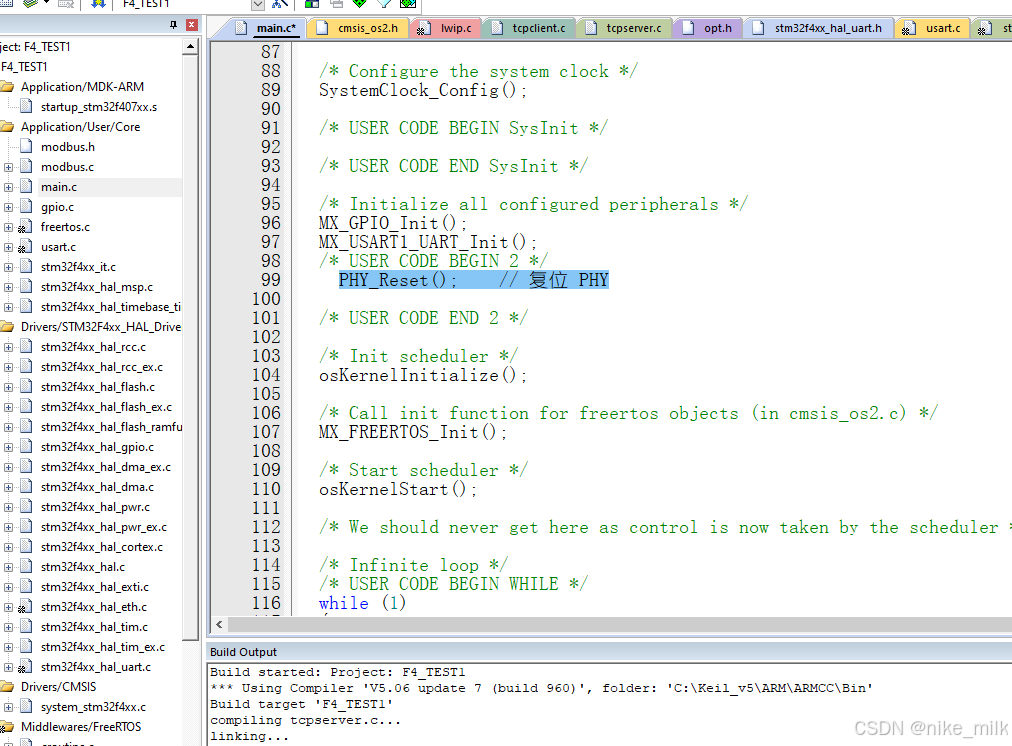
Task: Open Options for Target via wand icon
Action: 277,5
